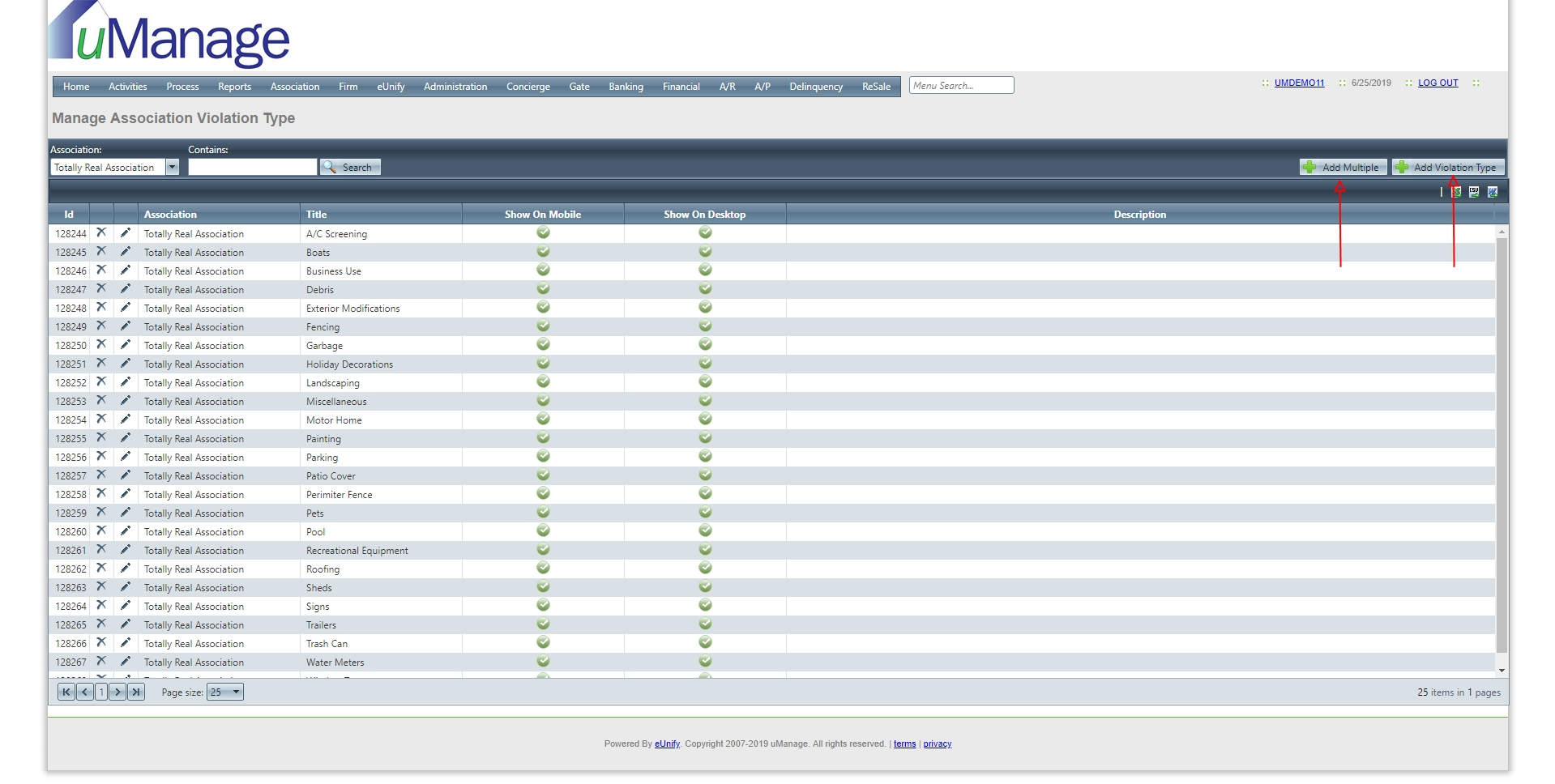The image size is (1555, 784).
Task: Click inside the Contains search field
Action: 251,167
